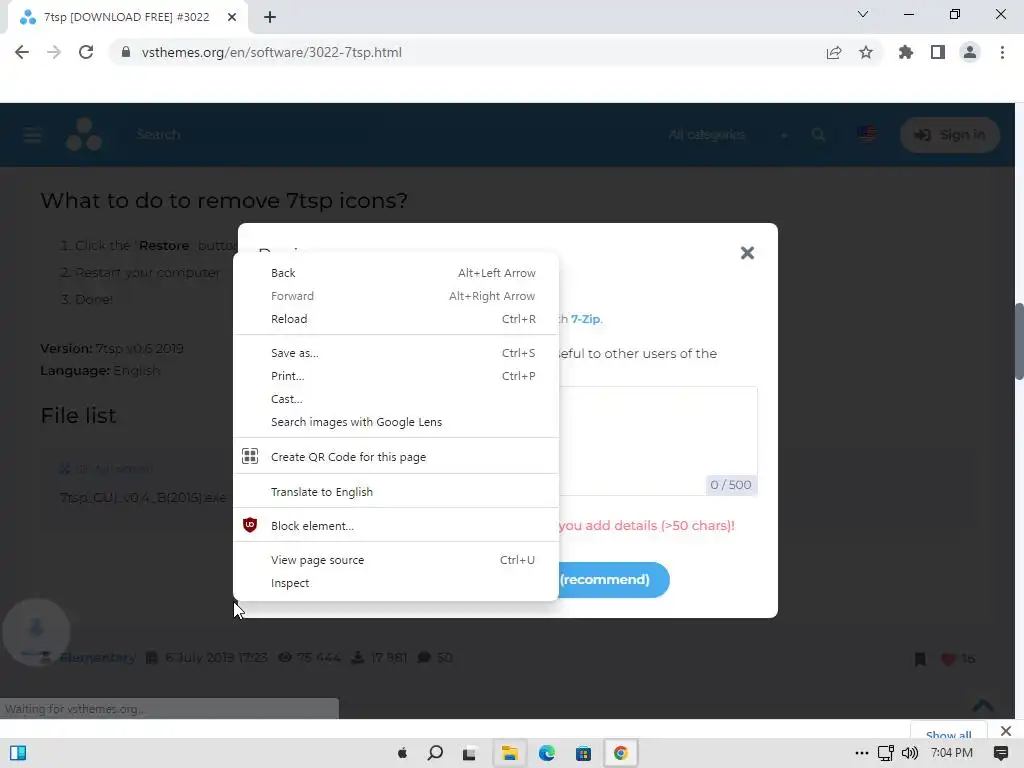Screen dimensions: 1024x768
Task: Click the browser forward arrow
Action: click(x=54, y=52)
